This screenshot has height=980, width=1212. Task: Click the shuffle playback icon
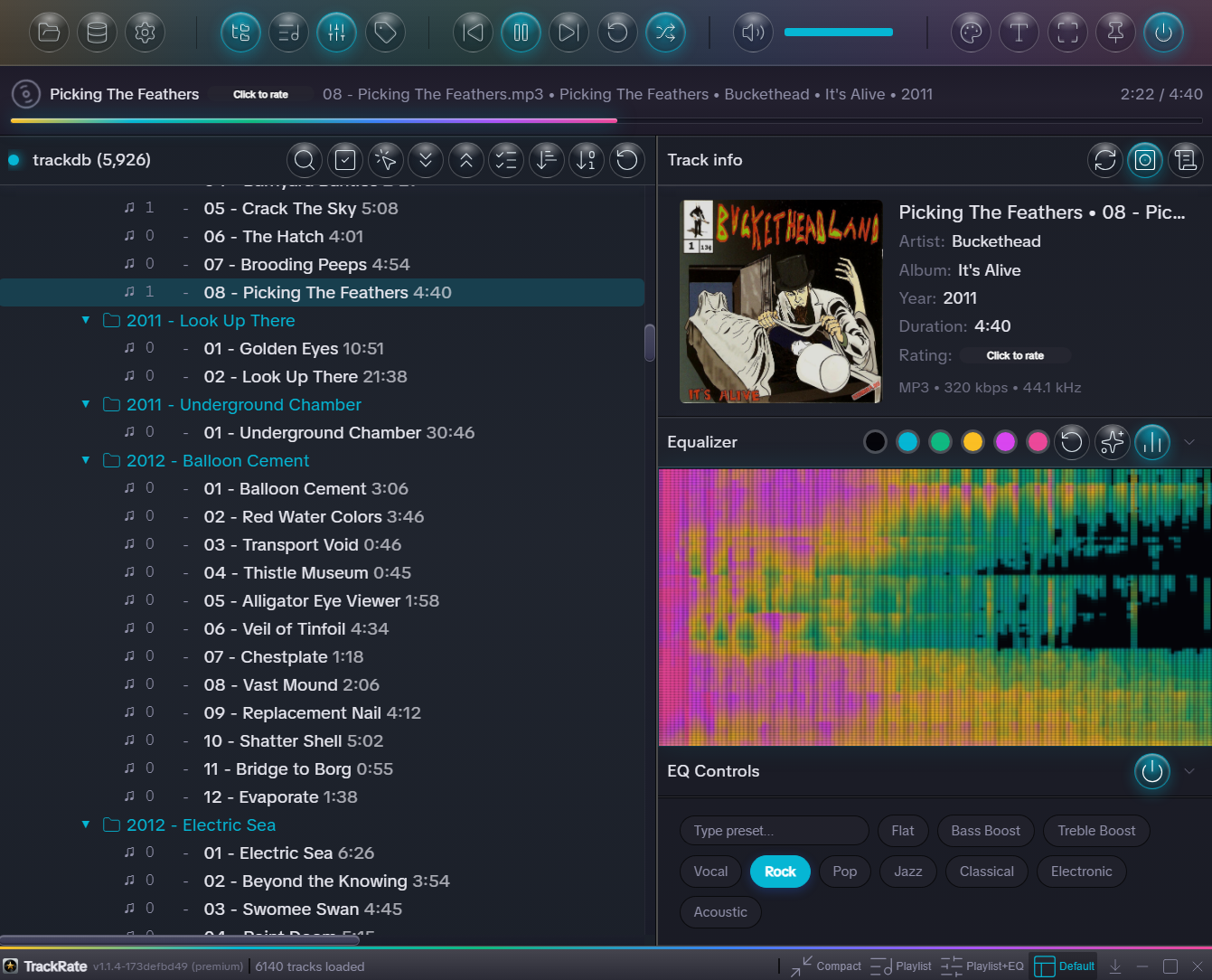click(x=665, y=33)
